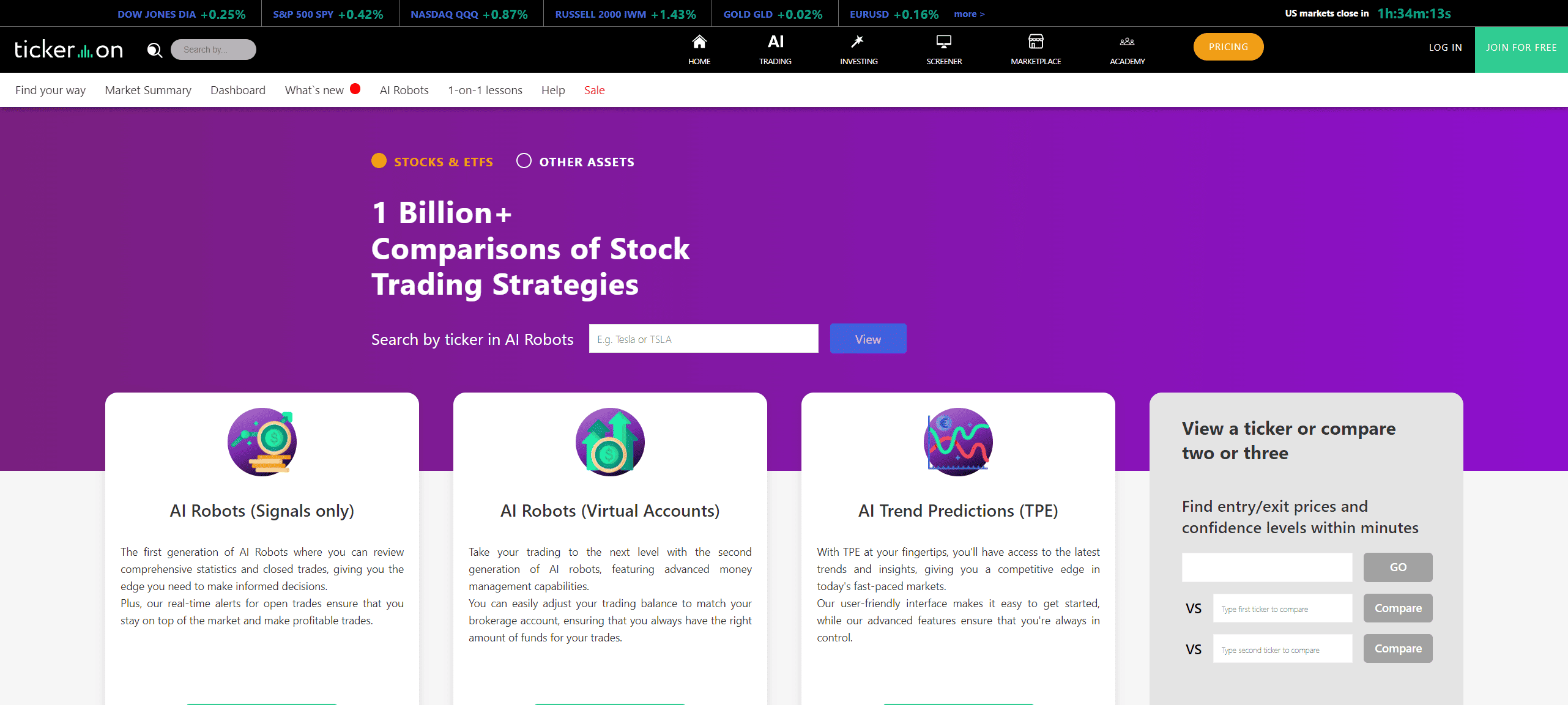The image size is (1568, 705).
Task: Open the Academy people icon
Action: [x=1127, y=42]
